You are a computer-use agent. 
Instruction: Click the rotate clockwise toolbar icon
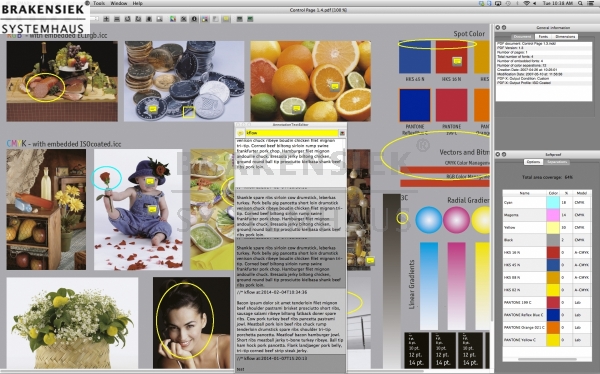(138, 19)
